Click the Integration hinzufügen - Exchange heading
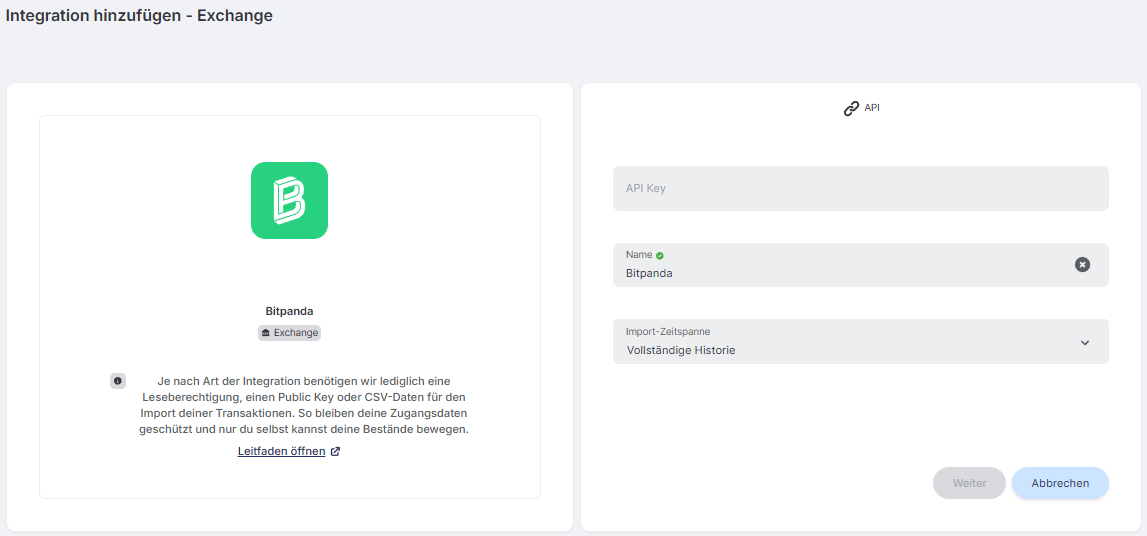The image size is (1147, 536). (140, 15)
